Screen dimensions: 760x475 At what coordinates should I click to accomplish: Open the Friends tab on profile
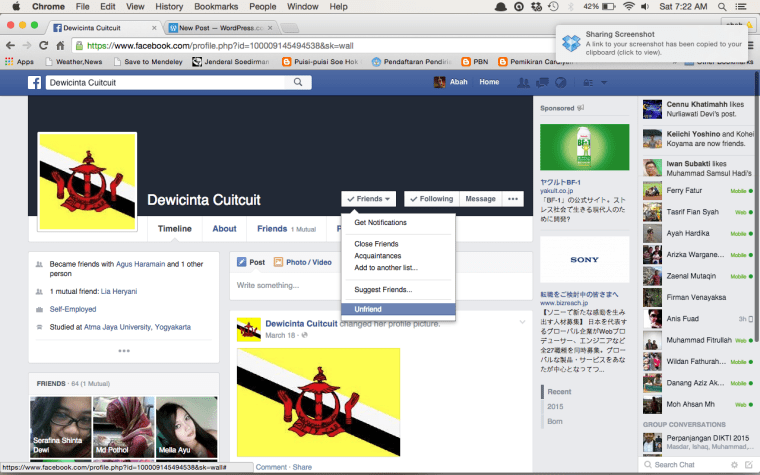[286, 229]
